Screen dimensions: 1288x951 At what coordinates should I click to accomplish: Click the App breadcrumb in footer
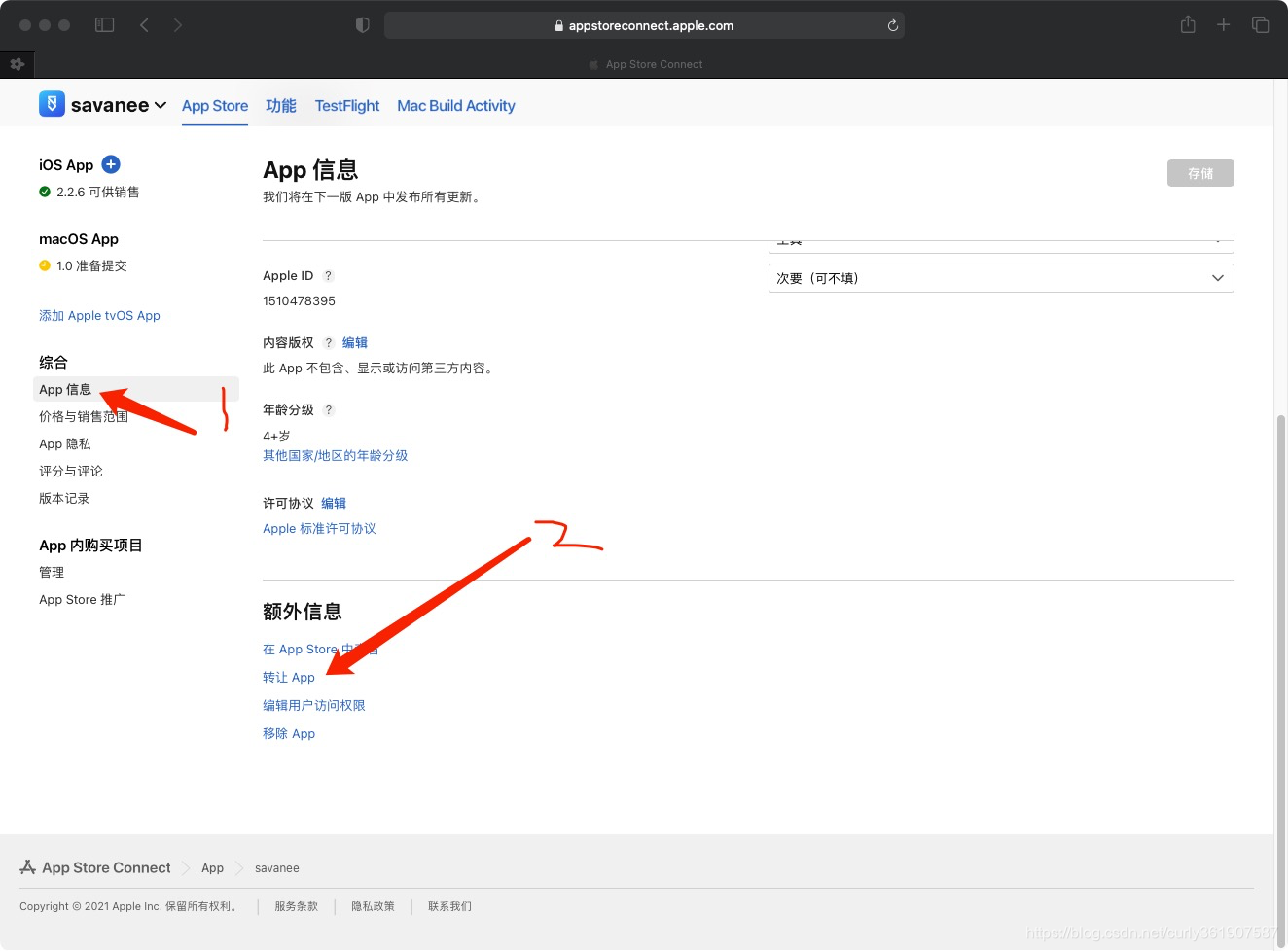coord(212,867)
